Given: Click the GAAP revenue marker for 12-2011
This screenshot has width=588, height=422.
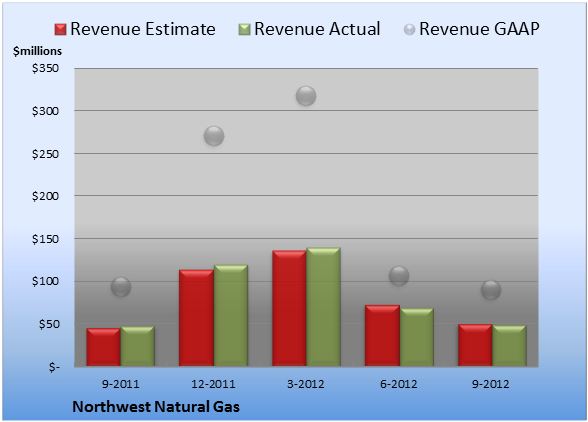Looking at the screenshot, I should [x=214, y=136].
